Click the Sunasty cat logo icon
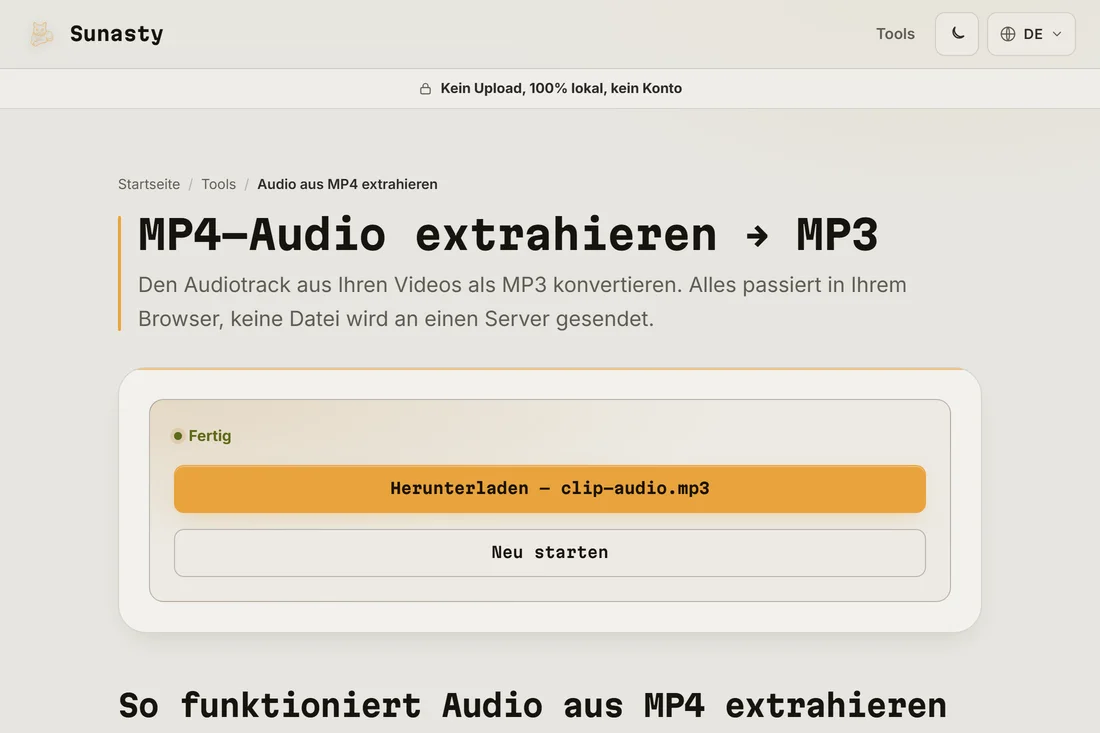The height and width of the screenshot is (733, 1100). [41, 34]
